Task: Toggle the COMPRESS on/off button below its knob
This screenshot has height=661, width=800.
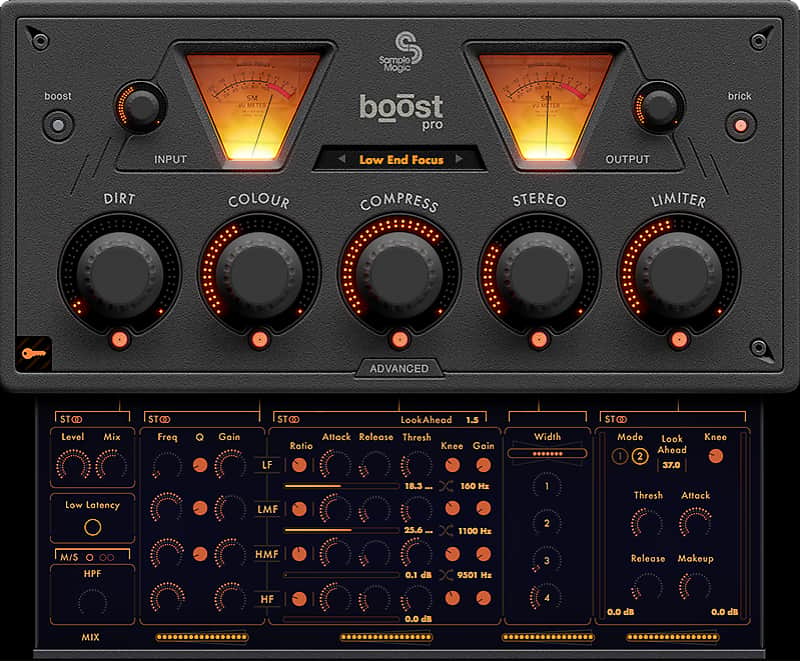Action: [x=399, y=340]
